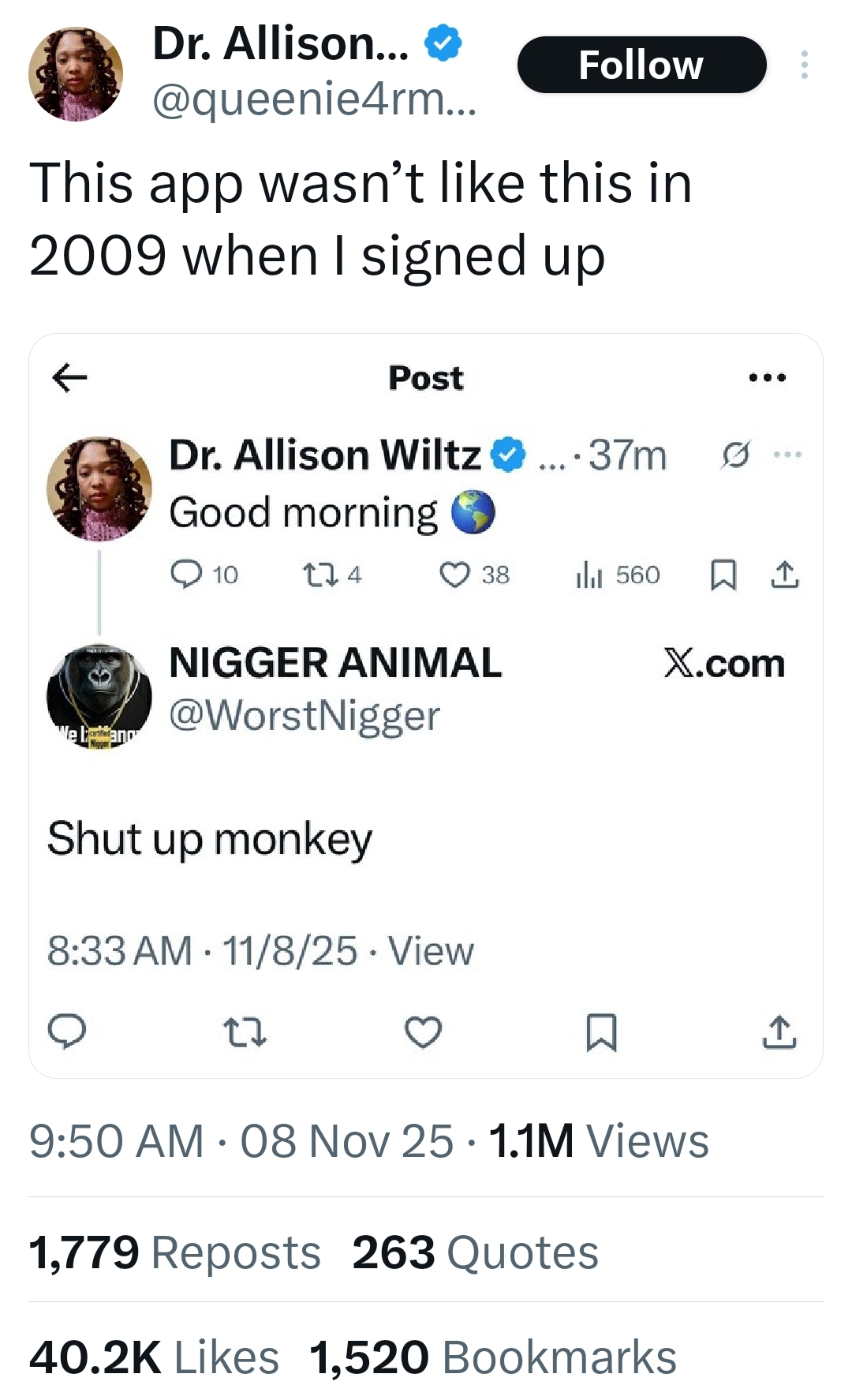Open the vertical three-dot post menu
Screen dimensions: 852x1400
pyautogui.click(x=804, y=65)
